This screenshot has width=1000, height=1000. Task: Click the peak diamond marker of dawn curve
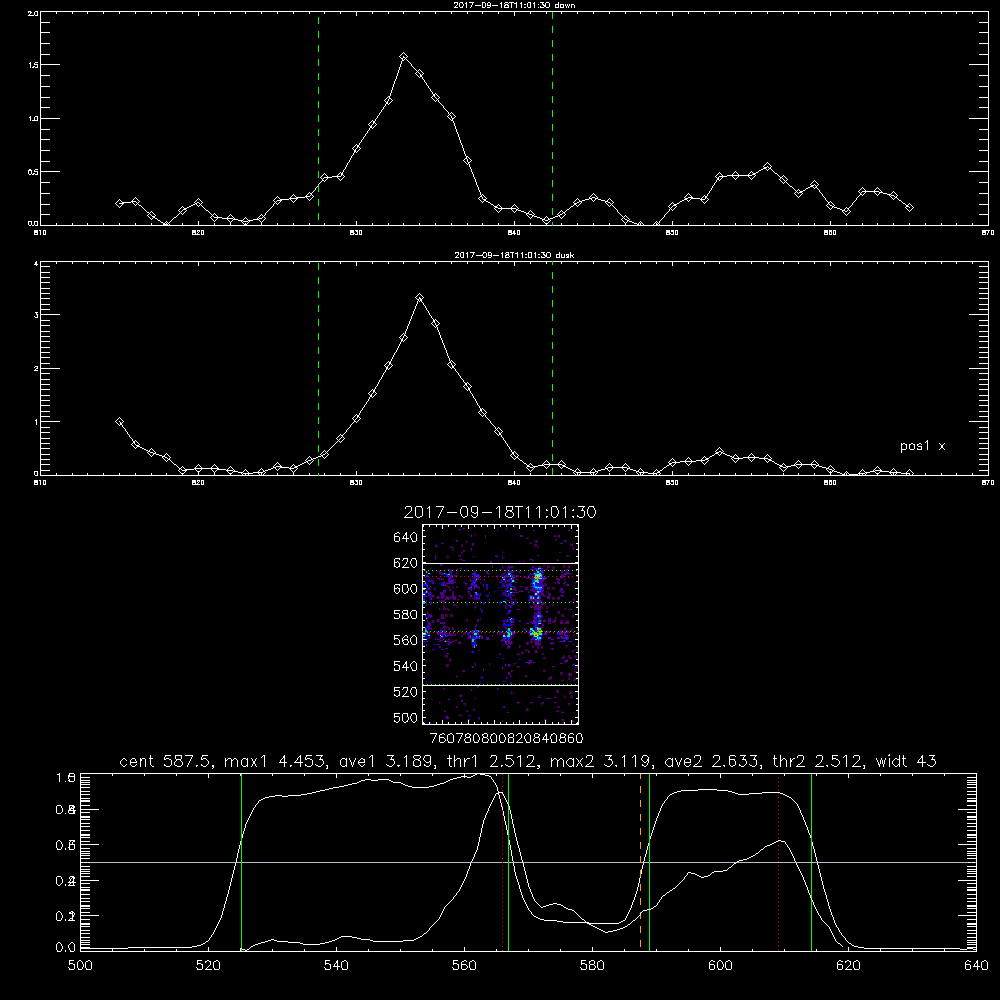[x=403, y=57]
